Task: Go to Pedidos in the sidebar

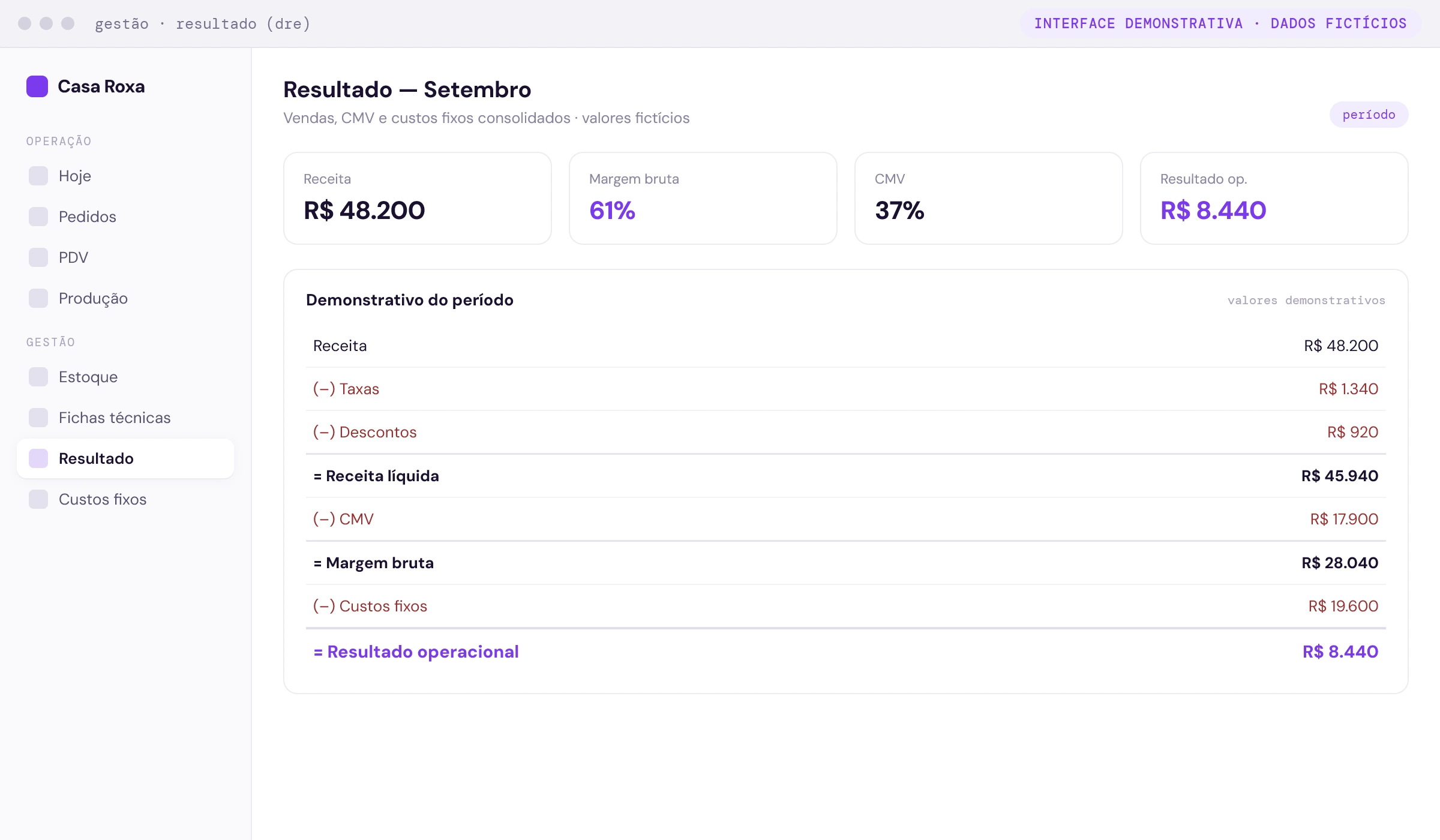Action: (x=125, y=217)
